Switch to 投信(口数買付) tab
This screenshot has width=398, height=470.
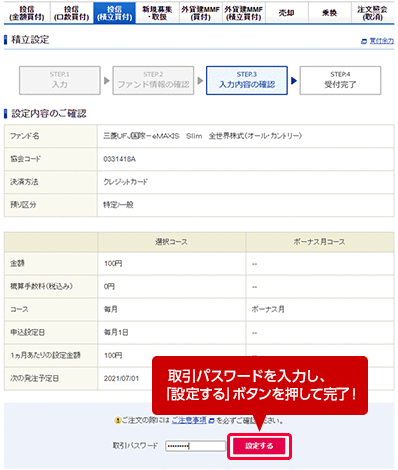click(71, 13)
